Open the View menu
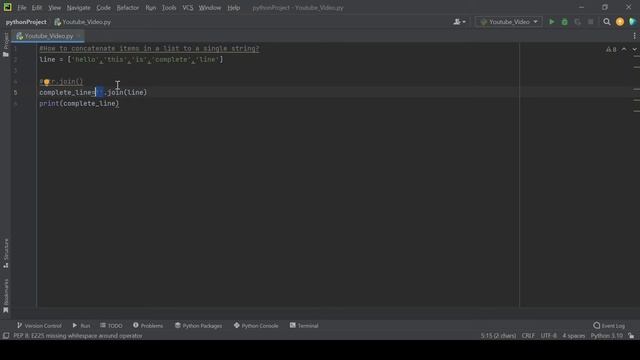This screenshot has height=360, width=640. point(54,8)
